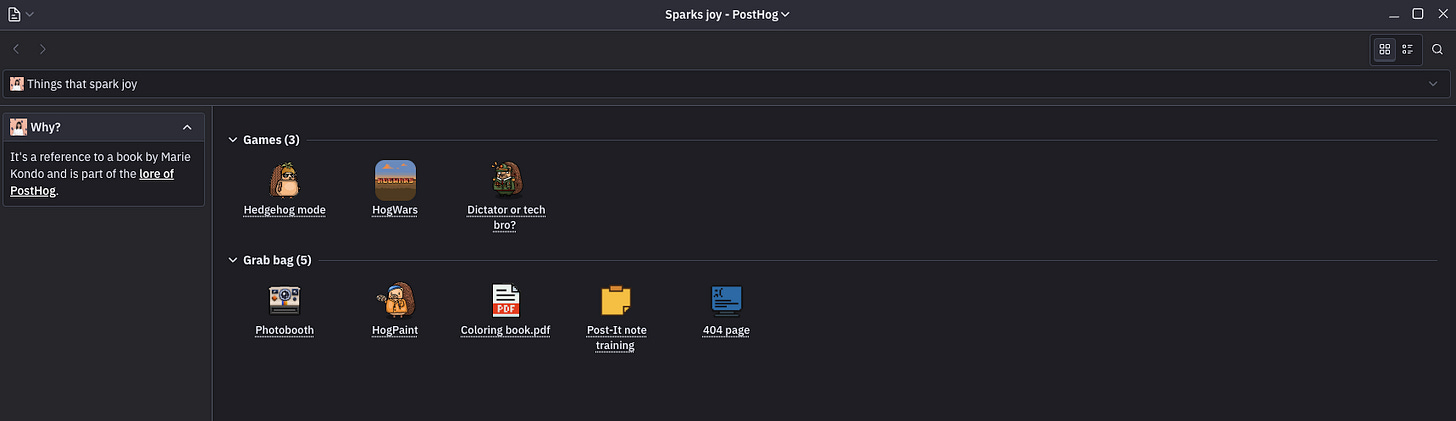Collapse the Grab bag section
This screenshot has width=1456, height=421.
(233, 260)
